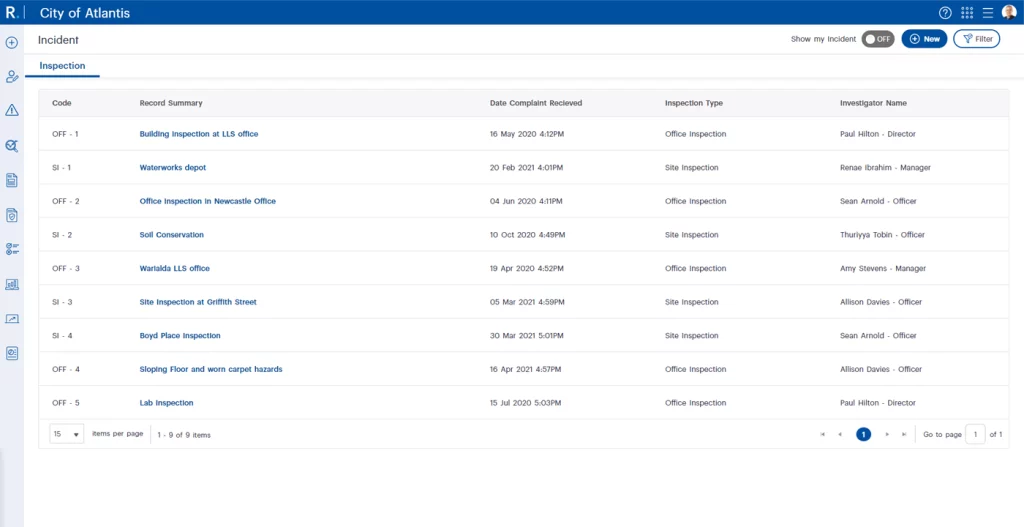Open the Lab Inspection record link
This screenshot has width=1024, height=527.
[166, 403]
